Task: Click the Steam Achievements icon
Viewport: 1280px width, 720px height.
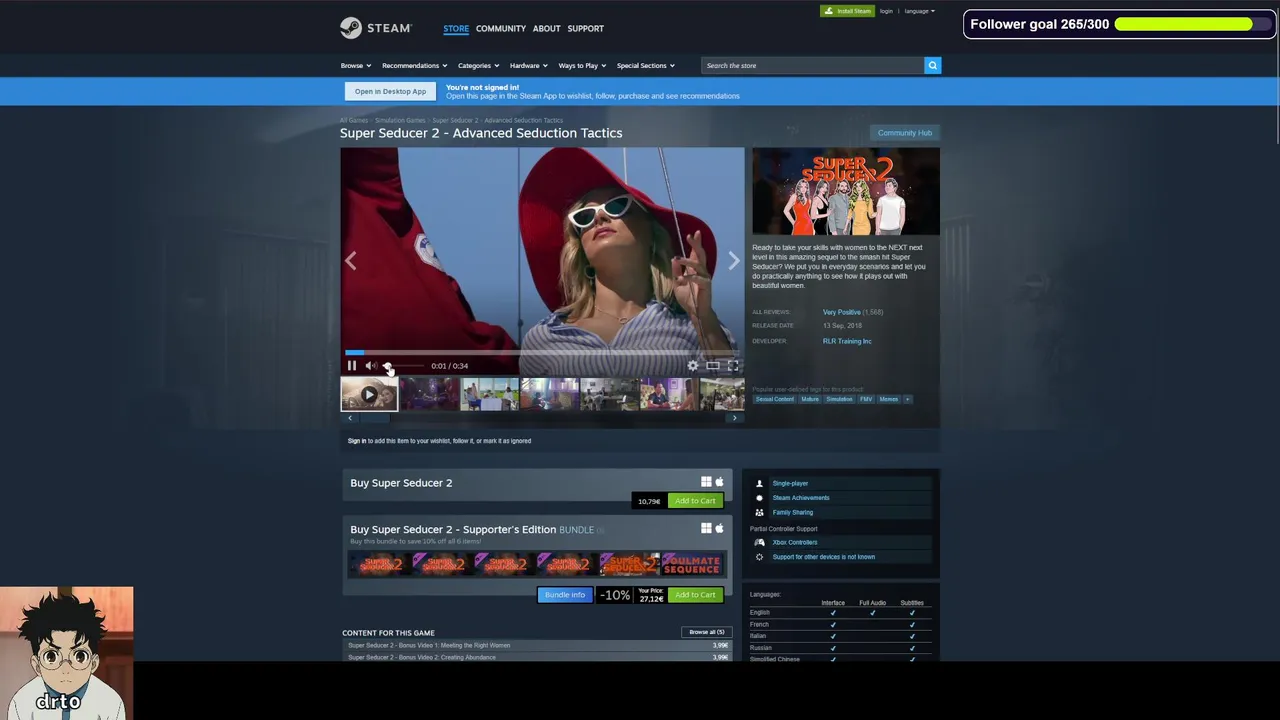Action: click(x=759, y=498)
